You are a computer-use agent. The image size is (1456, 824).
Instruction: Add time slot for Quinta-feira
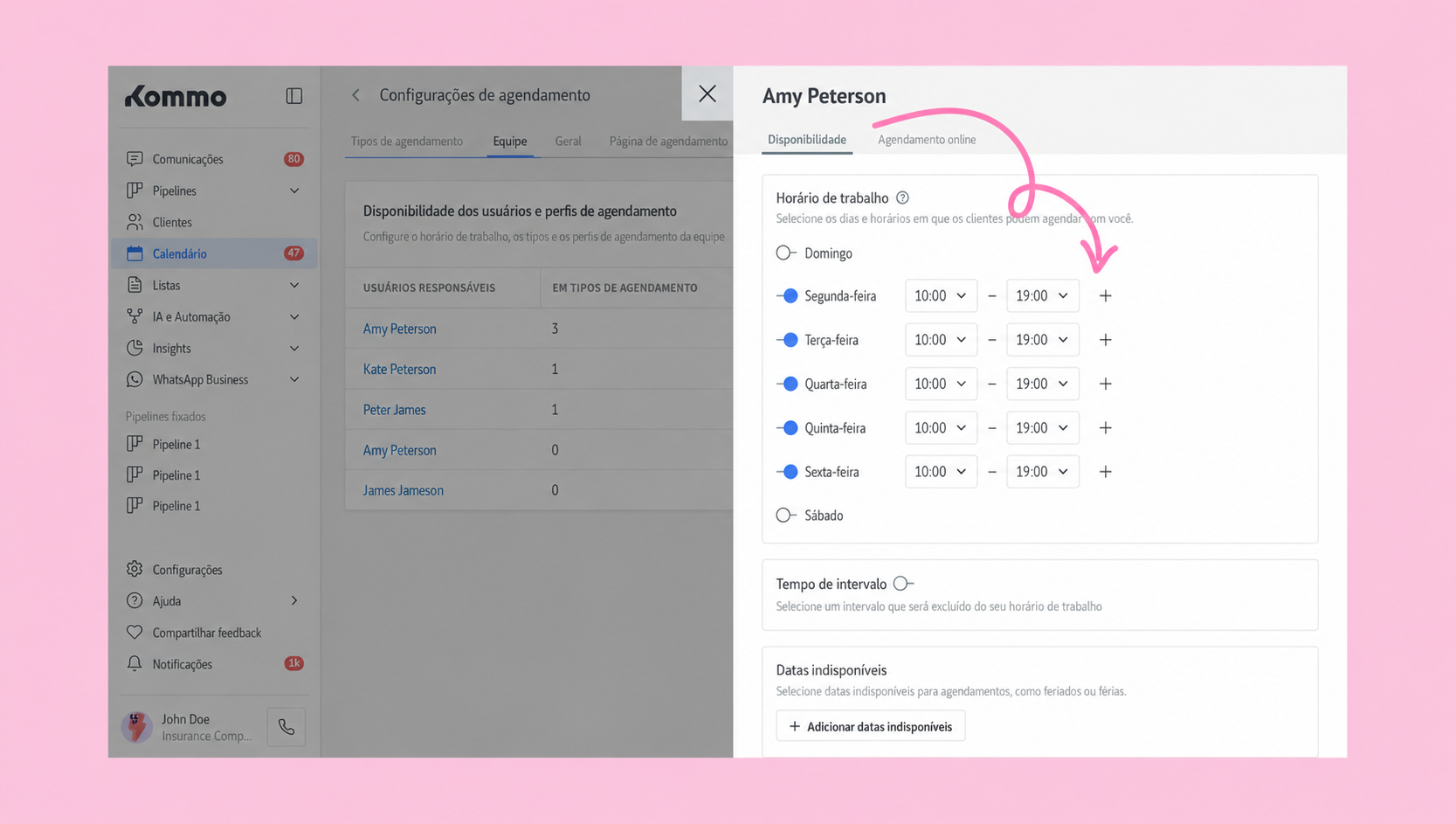(x=1106, y=428)
